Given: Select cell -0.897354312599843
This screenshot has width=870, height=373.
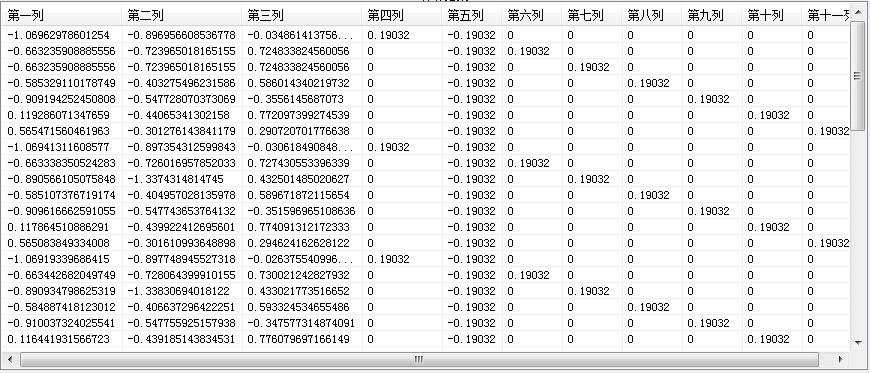Looking at the screenshot, I should click(182, 147).
